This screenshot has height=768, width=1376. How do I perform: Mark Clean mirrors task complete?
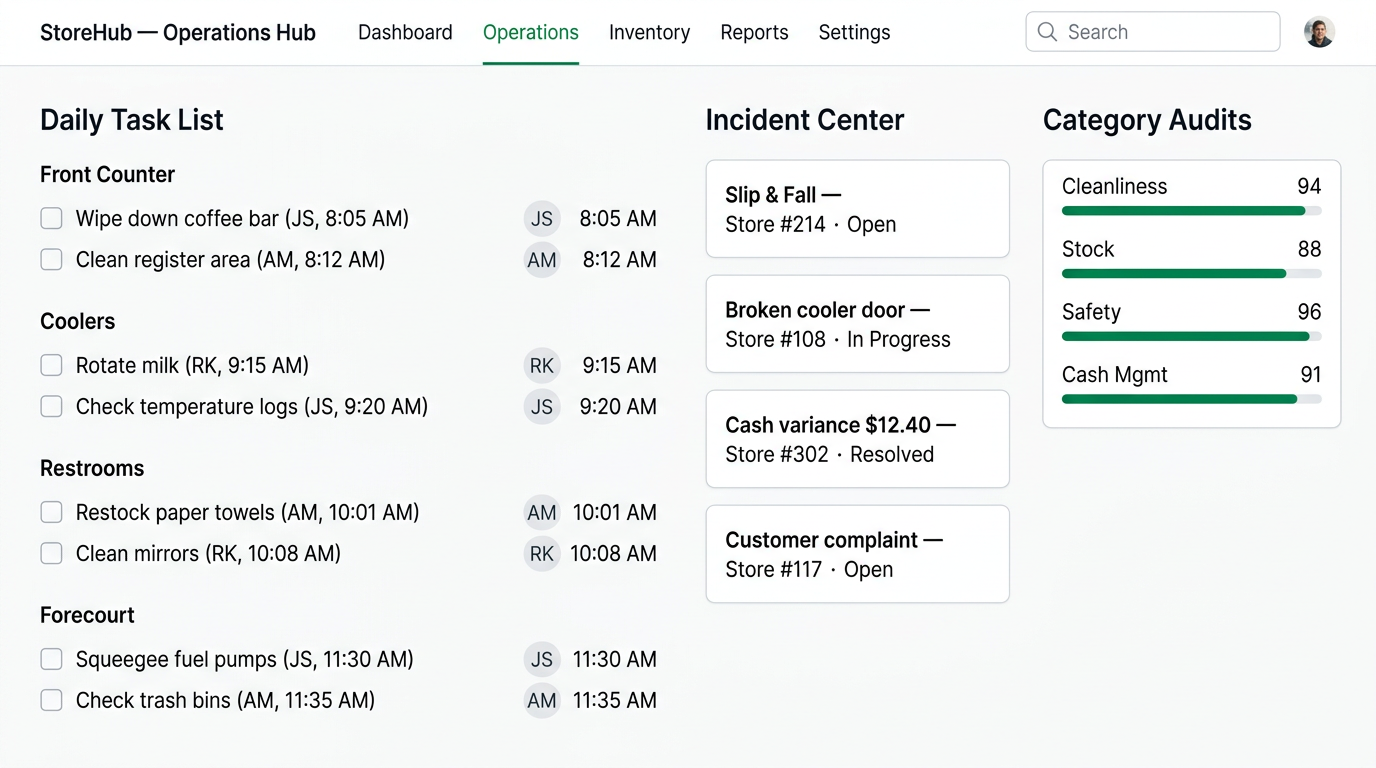point(51,553)
